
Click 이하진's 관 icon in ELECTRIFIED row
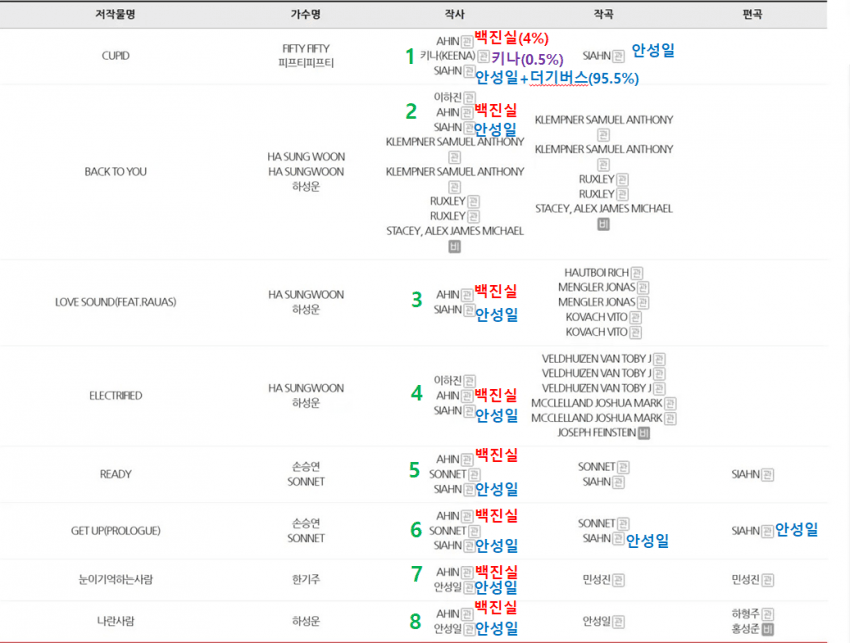[x=469, y=381]
